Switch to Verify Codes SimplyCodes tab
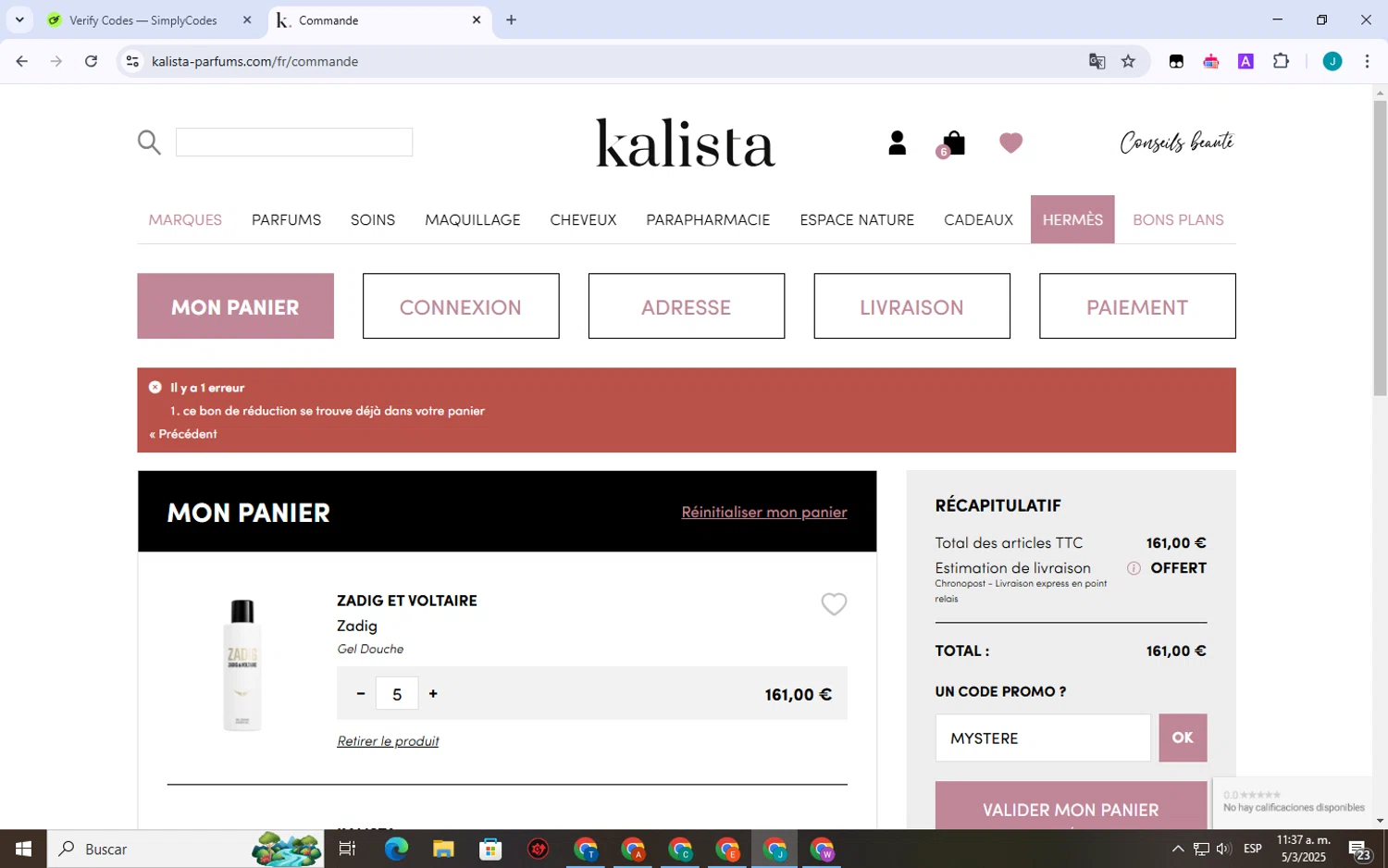1388x868 pixels. 143,20
